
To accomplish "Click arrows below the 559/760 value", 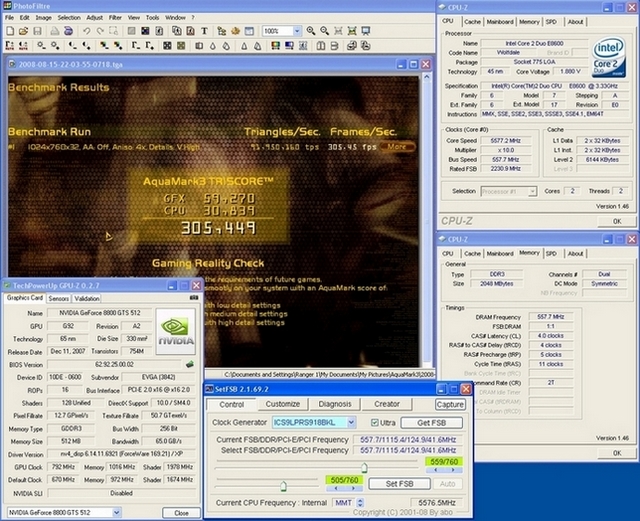I will pyautogui.click(x=444, y=470).
